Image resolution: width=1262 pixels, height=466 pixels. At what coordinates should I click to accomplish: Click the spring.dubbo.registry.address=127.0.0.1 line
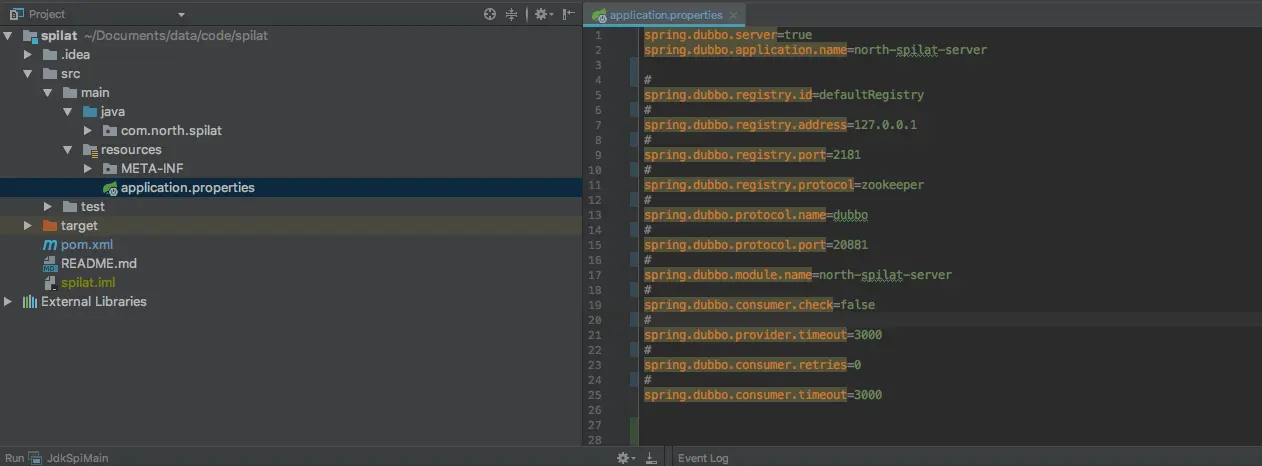780,125
